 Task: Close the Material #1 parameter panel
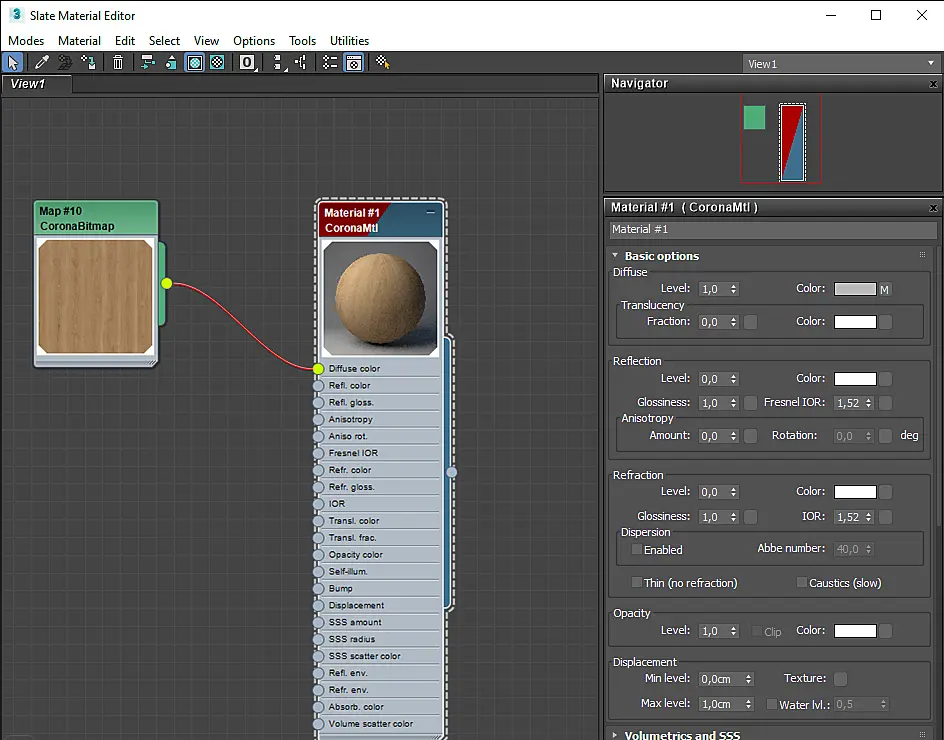[x=933, y=208]
